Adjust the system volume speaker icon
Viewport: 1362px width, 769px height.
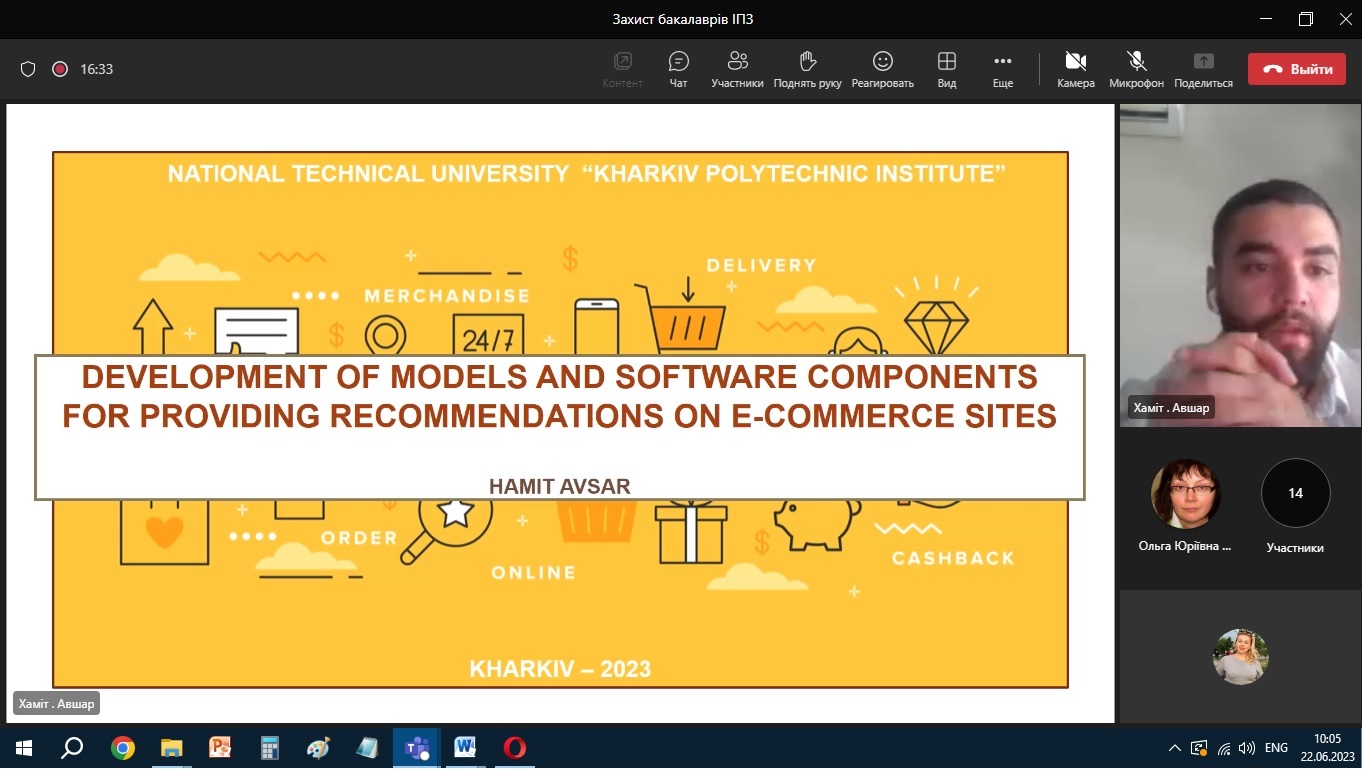pos(1246,748)
